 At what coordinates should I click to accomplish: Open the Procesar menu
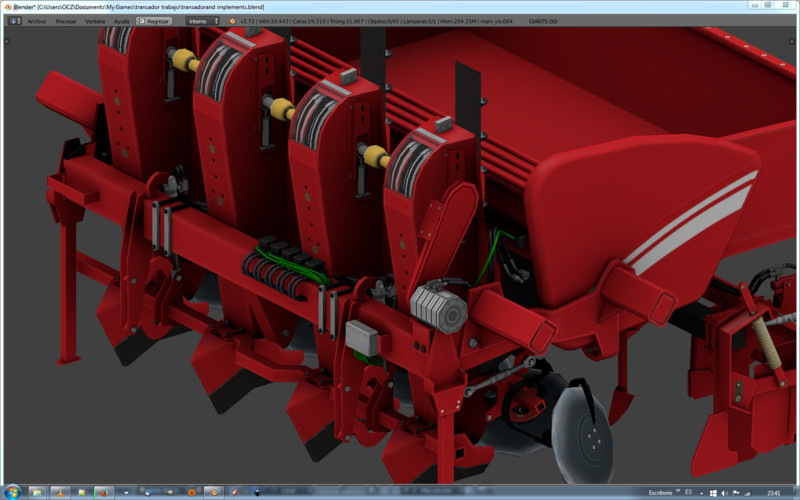pyautogui.click(x=66, y=20)
